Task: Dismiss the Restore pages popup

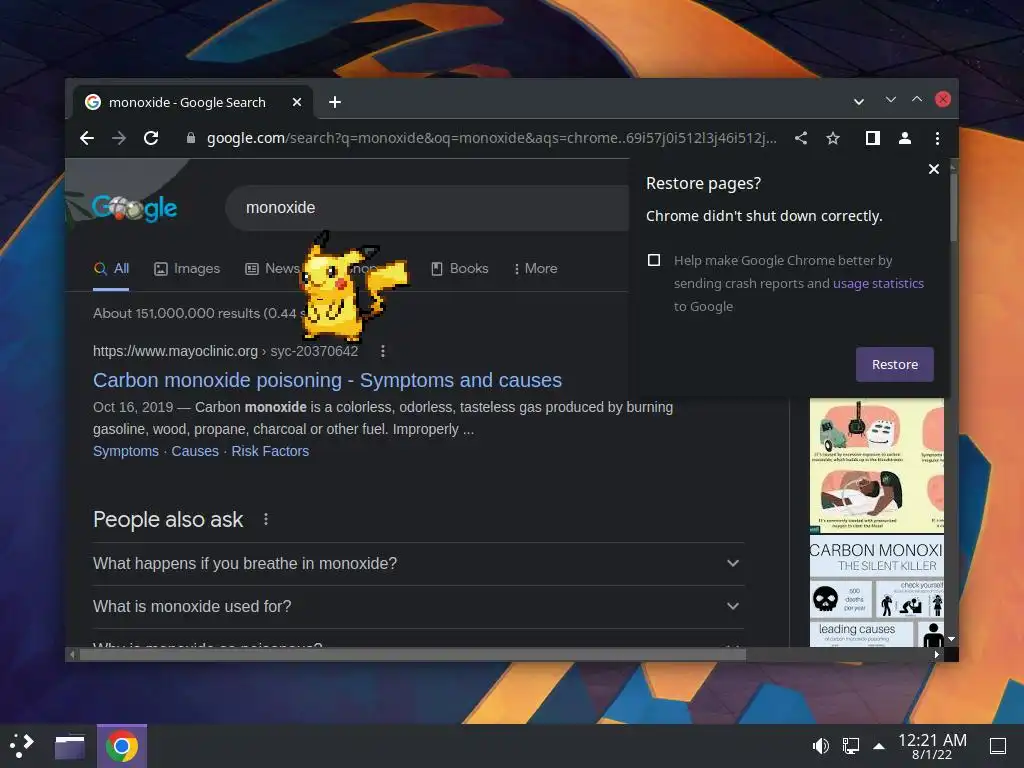Action: [x=934, y=169]
